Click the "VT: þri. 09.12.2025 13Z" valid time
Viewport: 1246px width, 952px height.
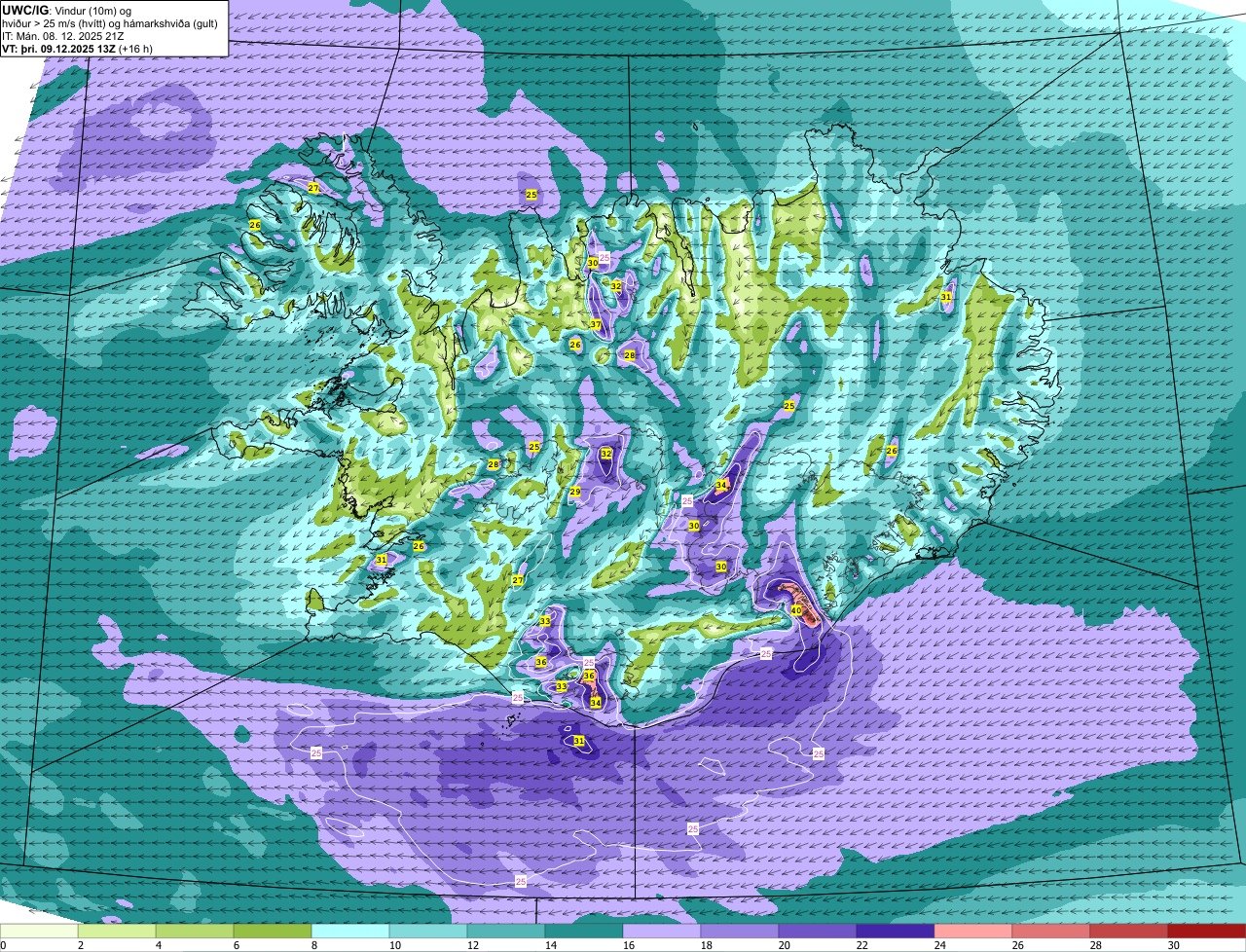click(x=58, y=49)
